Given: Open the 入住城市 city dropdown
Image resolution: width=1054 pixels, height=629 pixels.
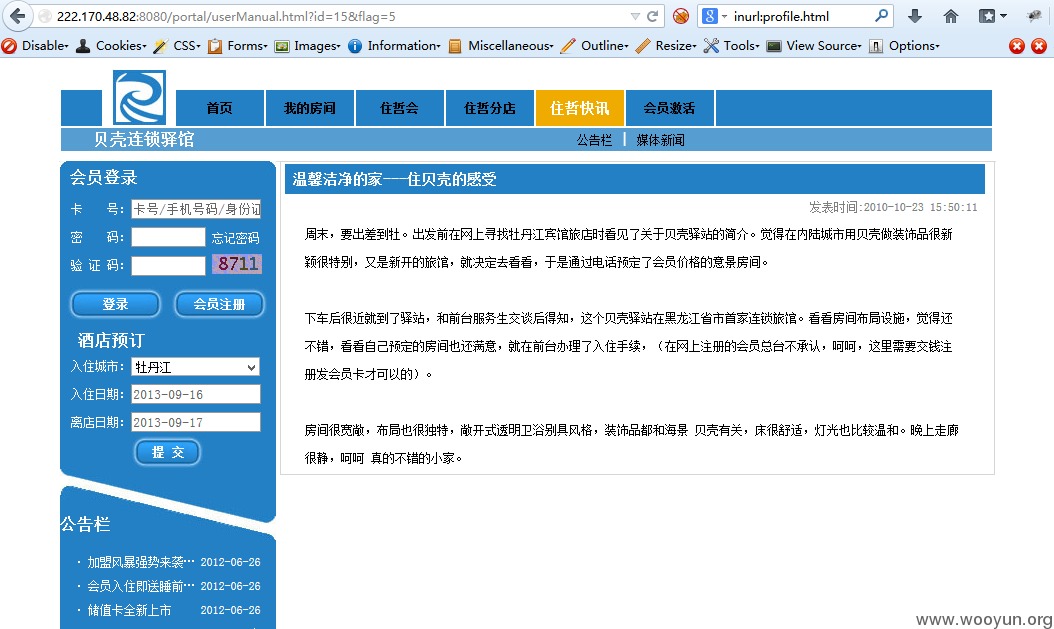Looking at the screenshot, I should pyautogui.click(x=196, y=367).
